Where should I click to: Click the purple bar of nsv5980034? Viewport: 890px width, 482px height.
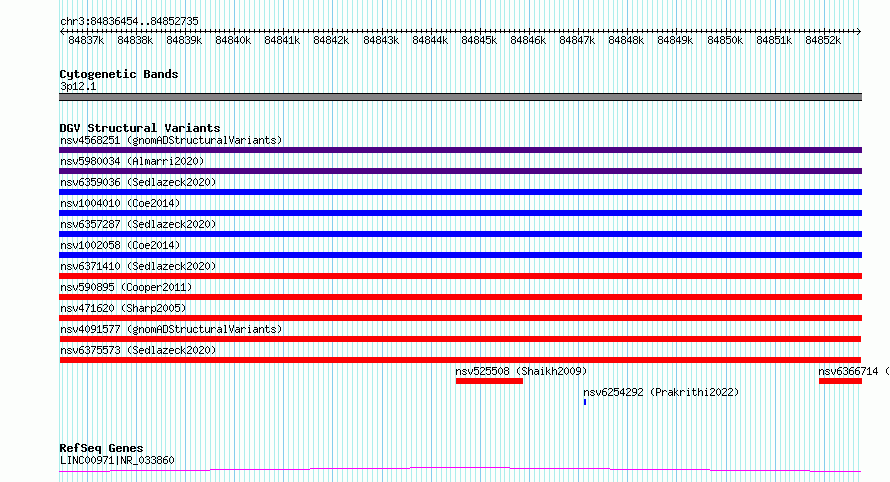pyautogui.click(x=460, y=171)
